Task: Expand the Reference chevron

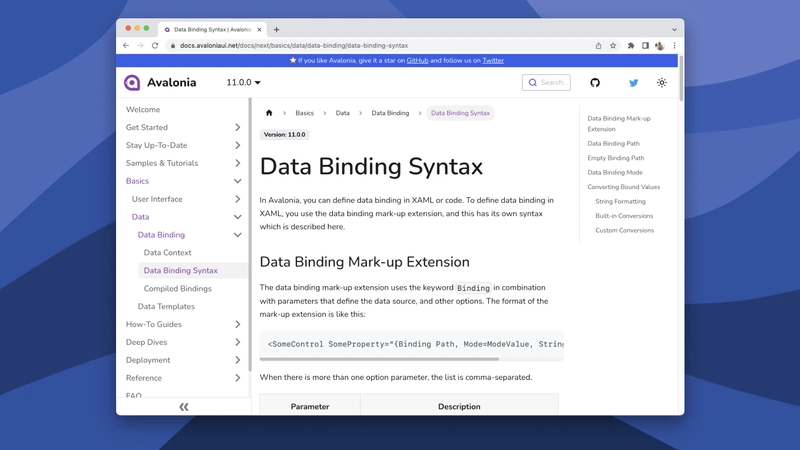Action: click(x=238, y=378)
